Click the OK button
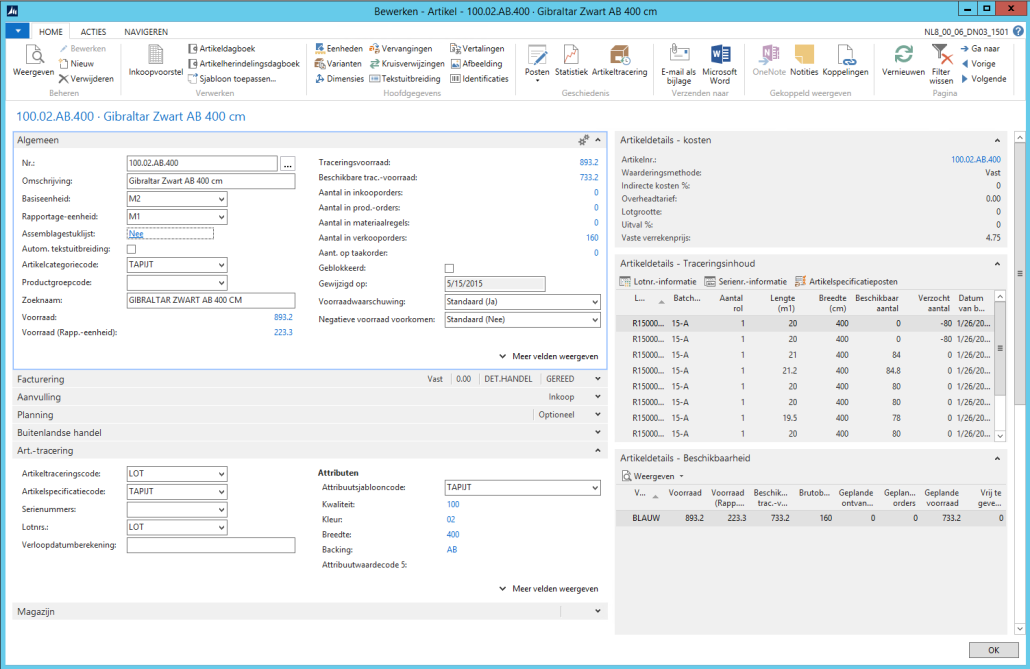This screenshot has width=1030, height=669. 993,650
